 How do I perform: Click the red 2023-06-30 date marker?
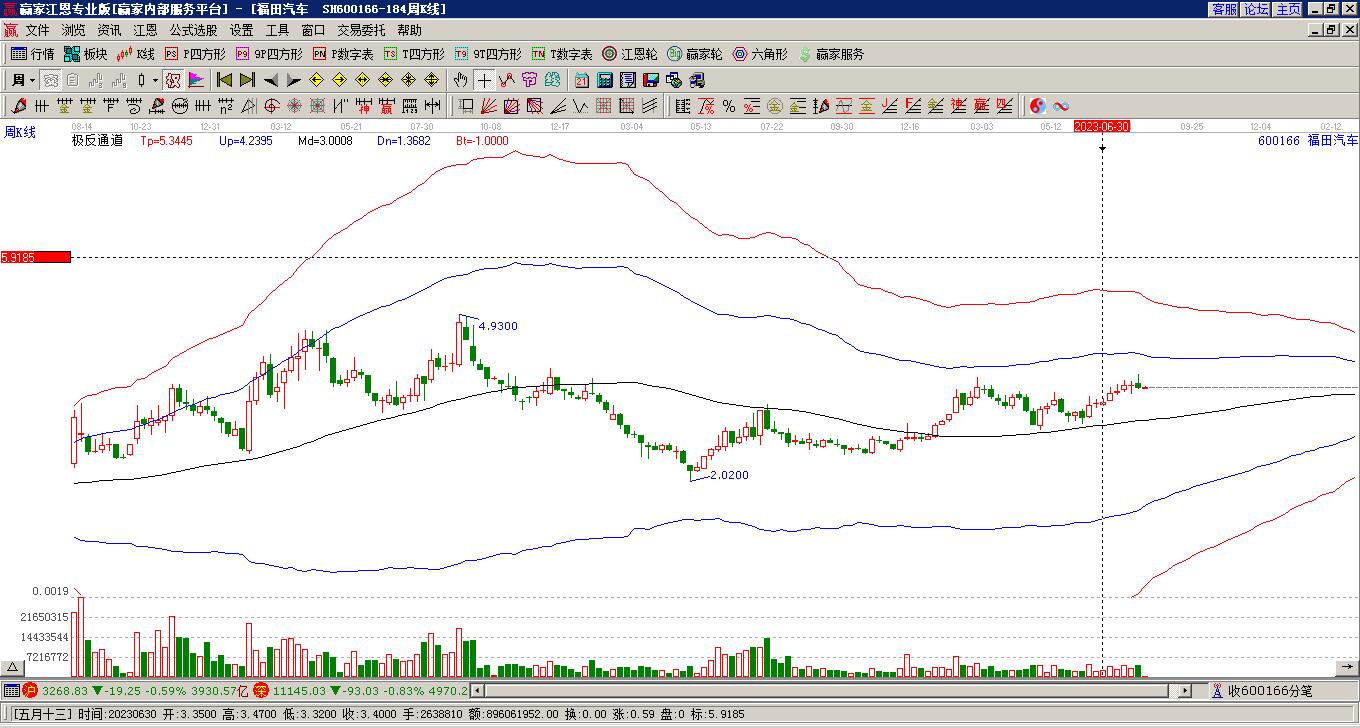click(1102, 126)
